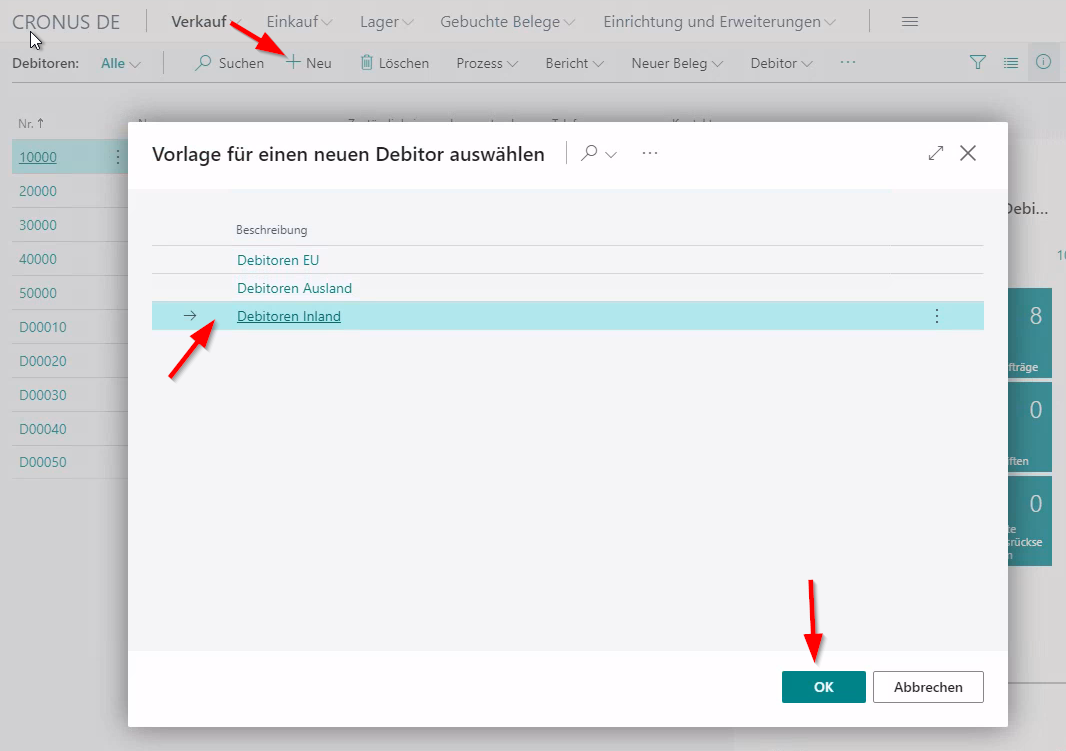Open customer number D00050
This screenshot has height=751, width=1066.
43,462
